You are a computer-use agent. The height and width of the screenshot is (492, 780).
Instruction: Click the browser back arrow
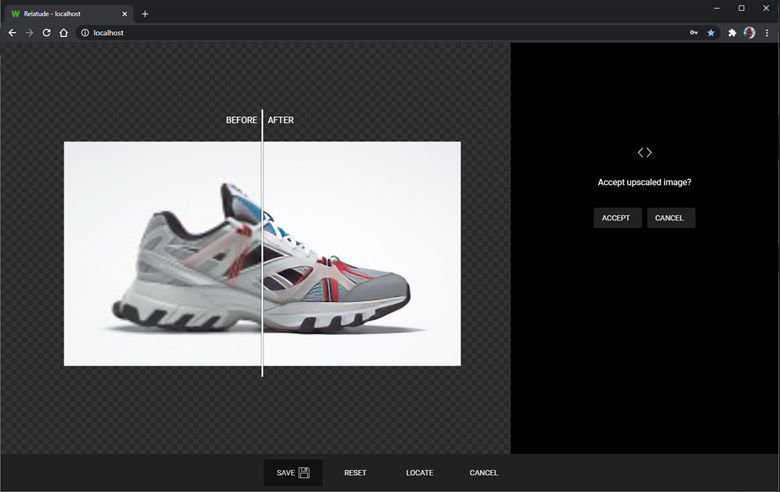click(12, 33)
